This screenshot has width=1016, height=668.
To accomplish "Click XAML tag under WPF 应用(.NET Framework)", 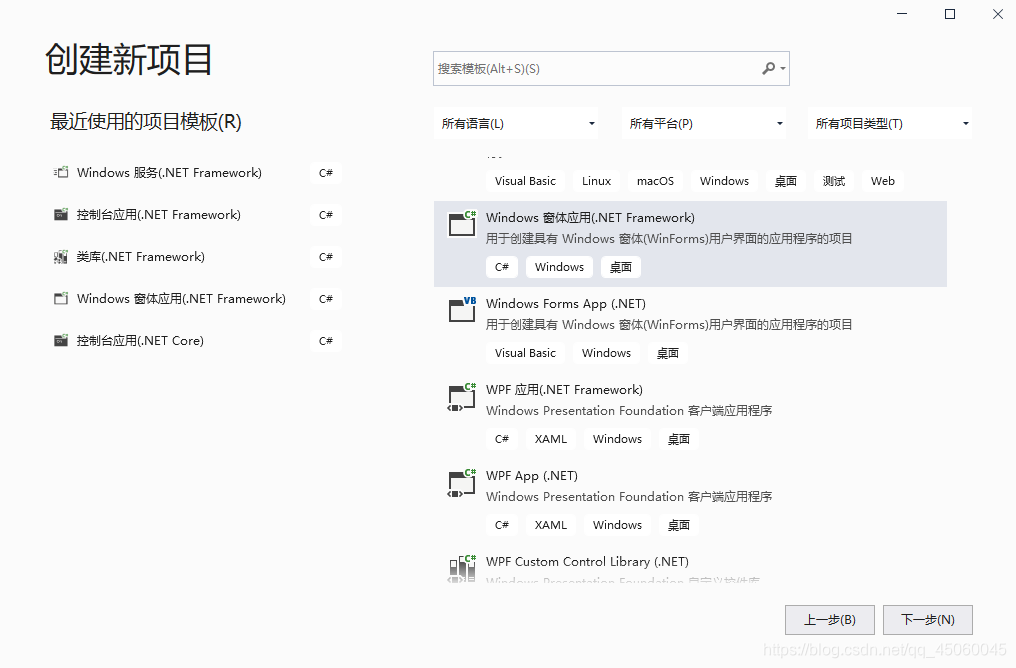I will click(551, 439).
